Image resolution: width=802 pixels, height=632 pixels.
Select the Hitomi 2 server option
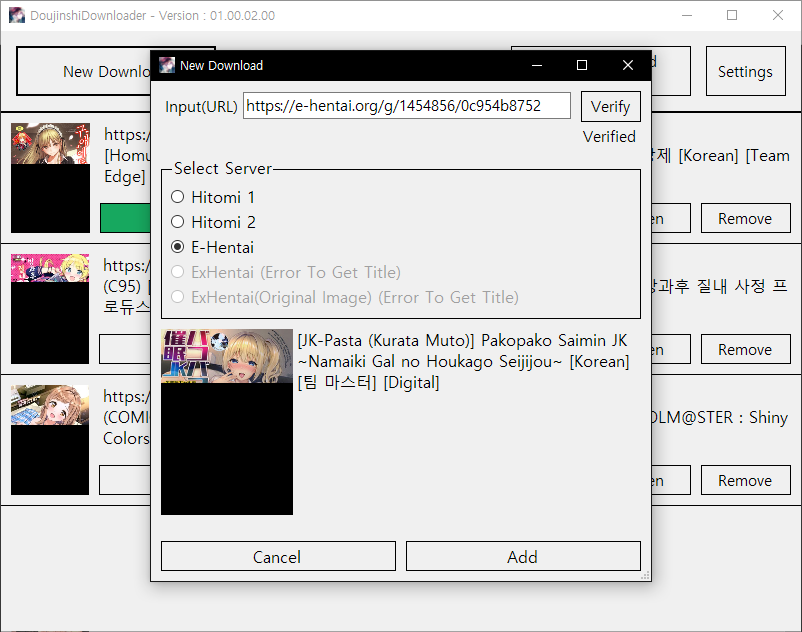213,222
